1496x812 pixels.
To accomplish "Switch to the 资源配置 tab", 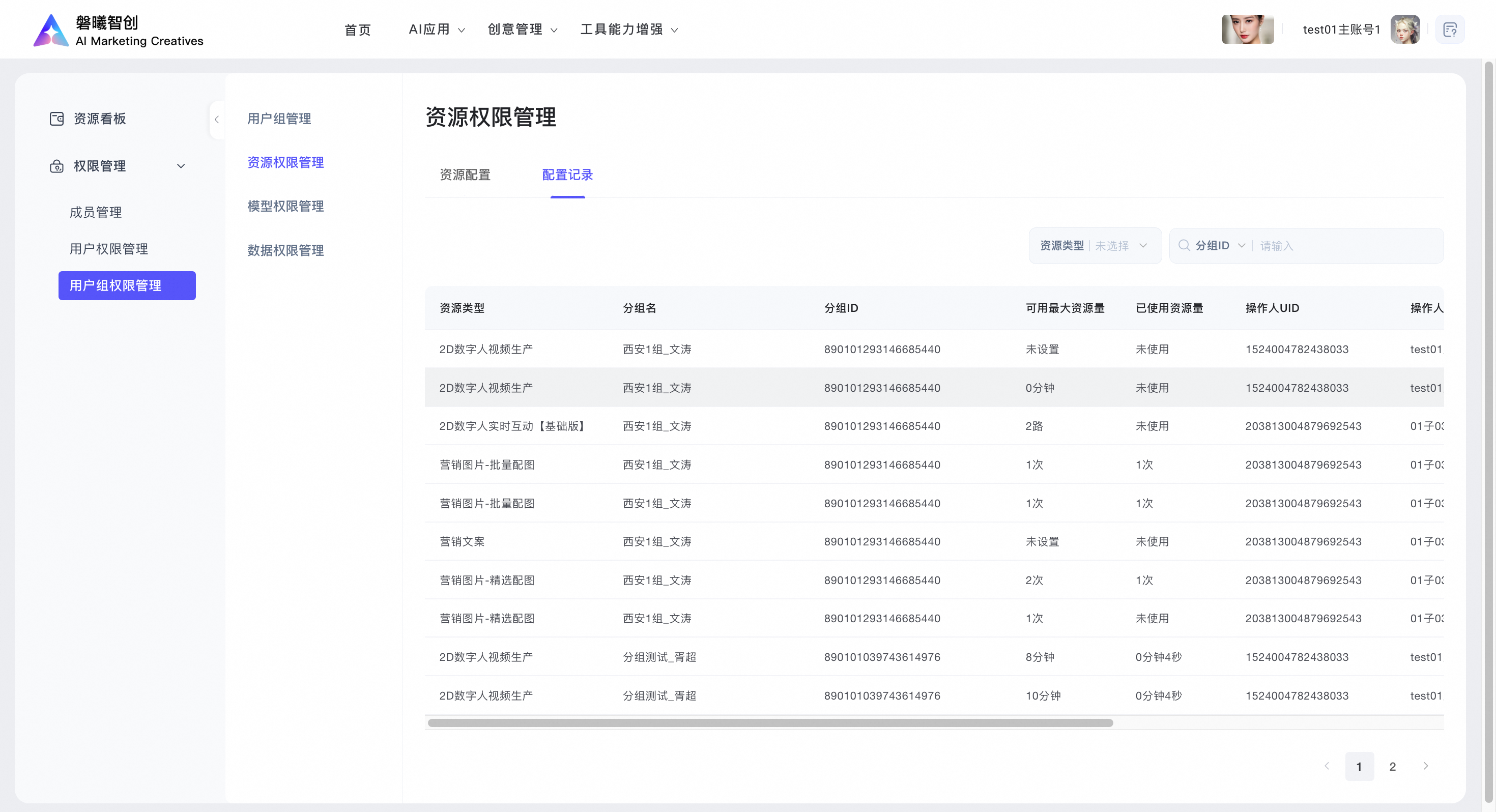I will pos(465,175).
